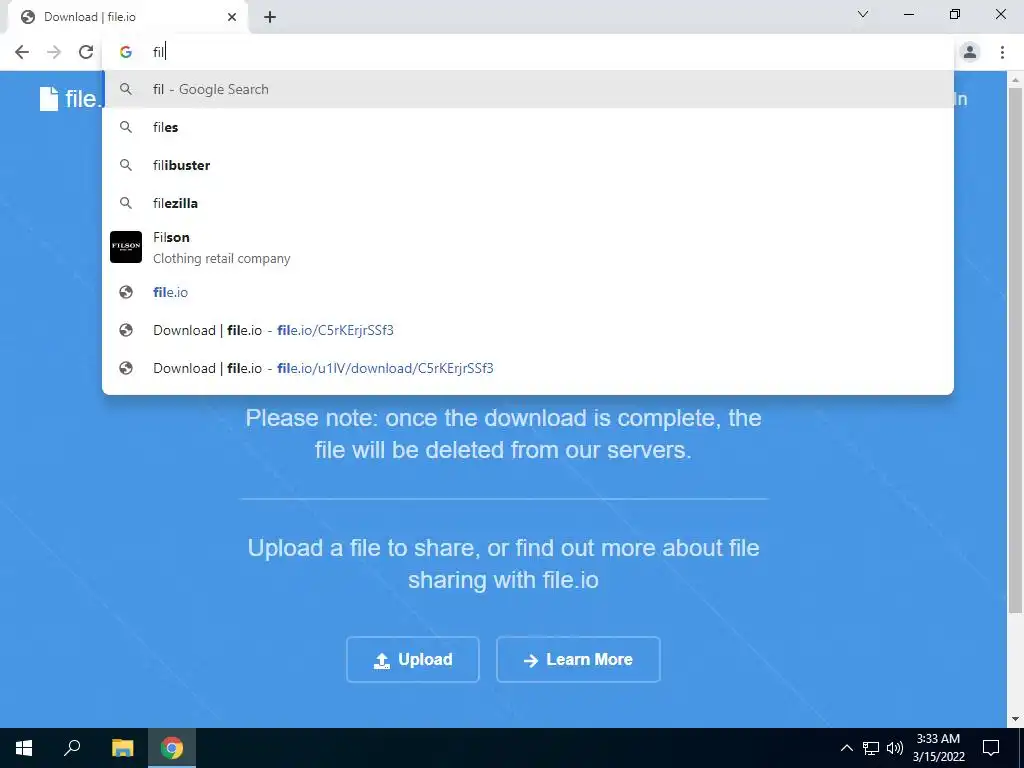Image resolution: width=1024 pixels, height=768 pixels.
Task: Open a new tab with plus button
Action: (x=270, y=18)
